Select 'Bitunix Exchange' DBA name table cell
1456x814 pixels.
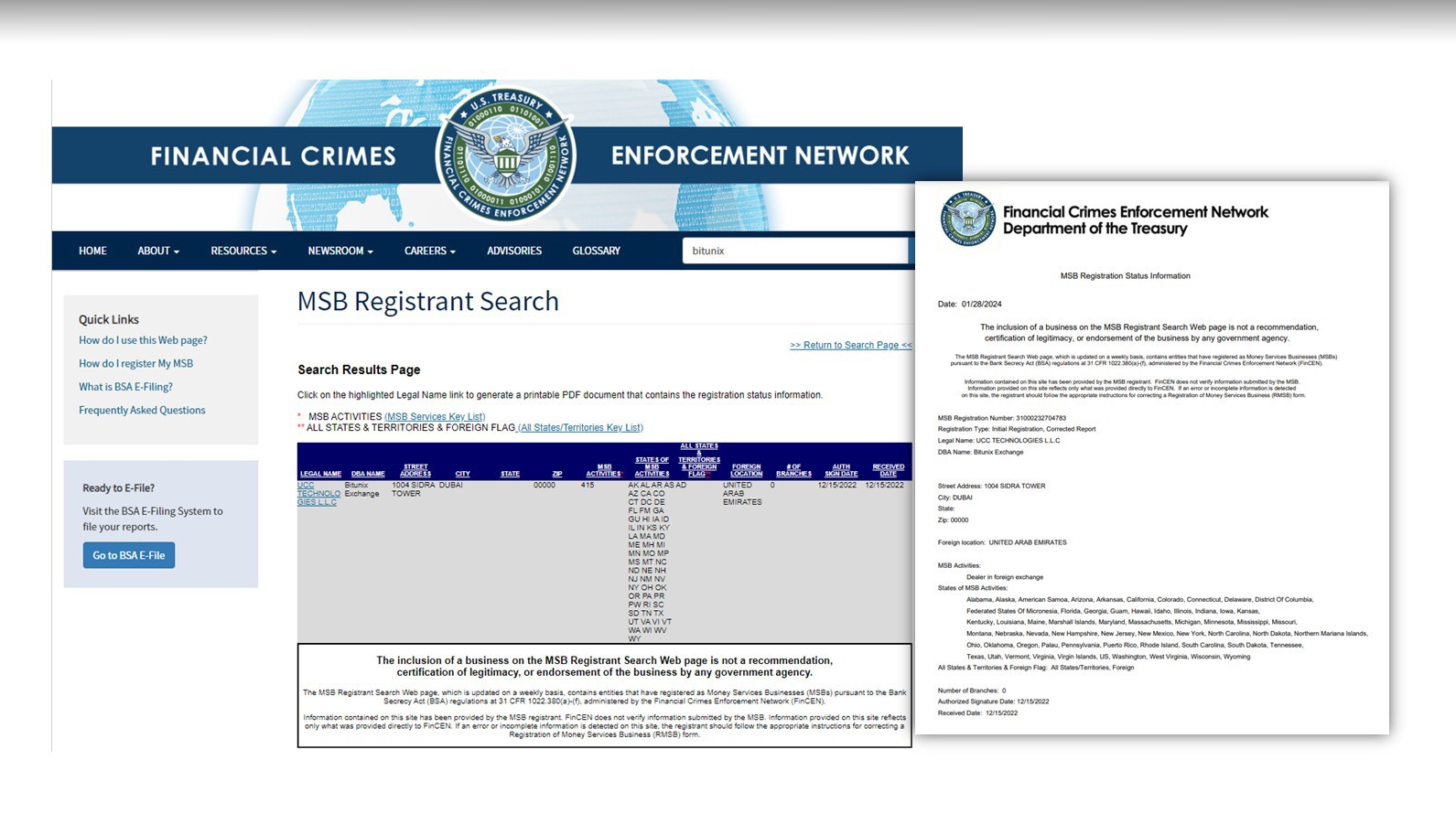(x=361, y=489)
